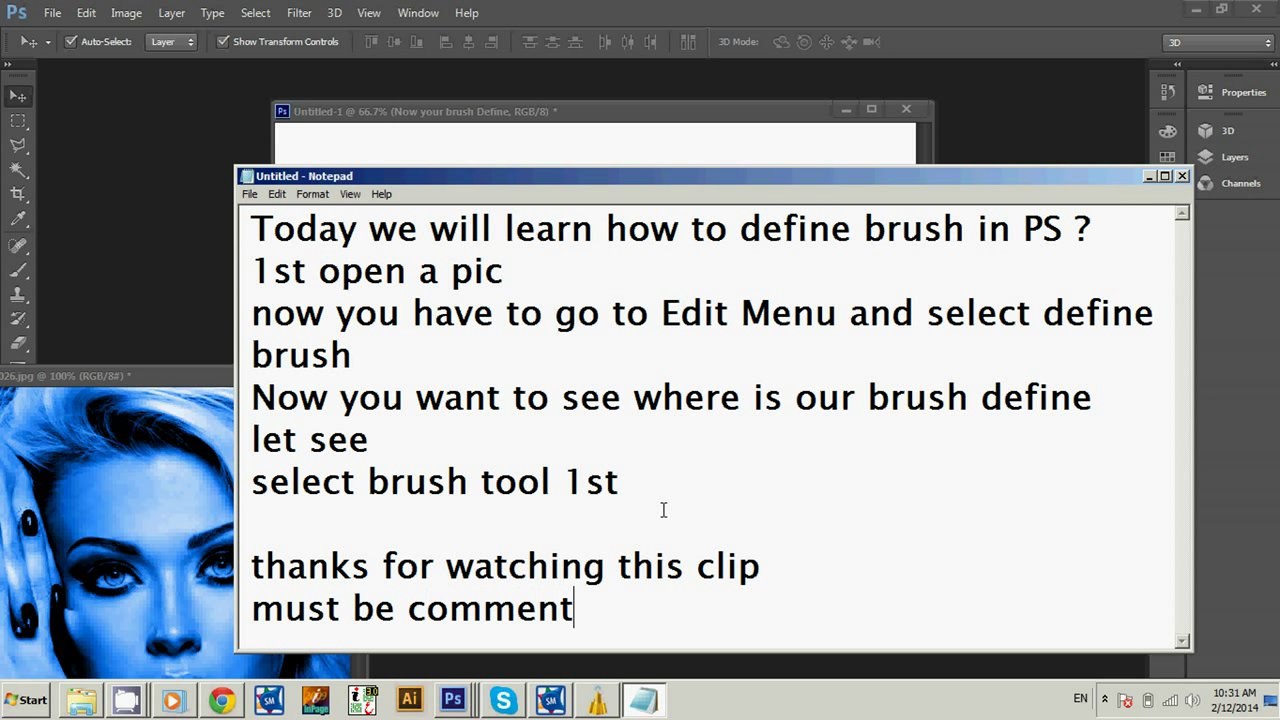Select the Healing Brush tool
Screen dimensions: 1280x720
[18, 246]
